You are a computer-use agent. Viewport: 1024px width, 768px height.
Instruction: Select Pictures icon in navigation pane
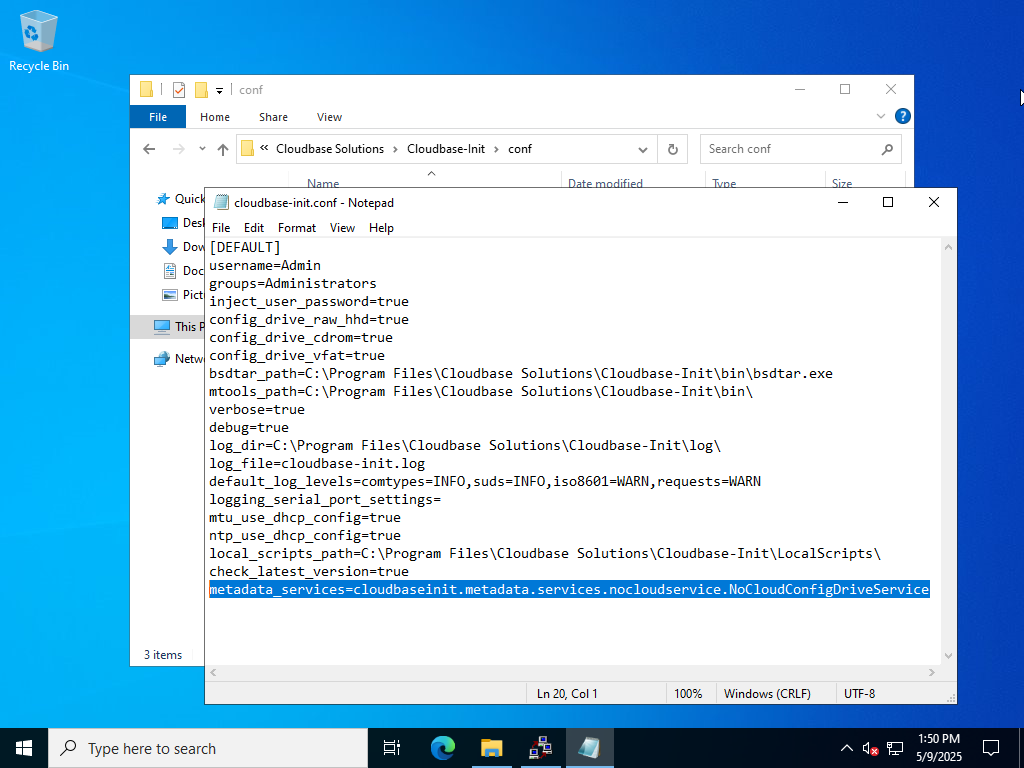point(170,295)
